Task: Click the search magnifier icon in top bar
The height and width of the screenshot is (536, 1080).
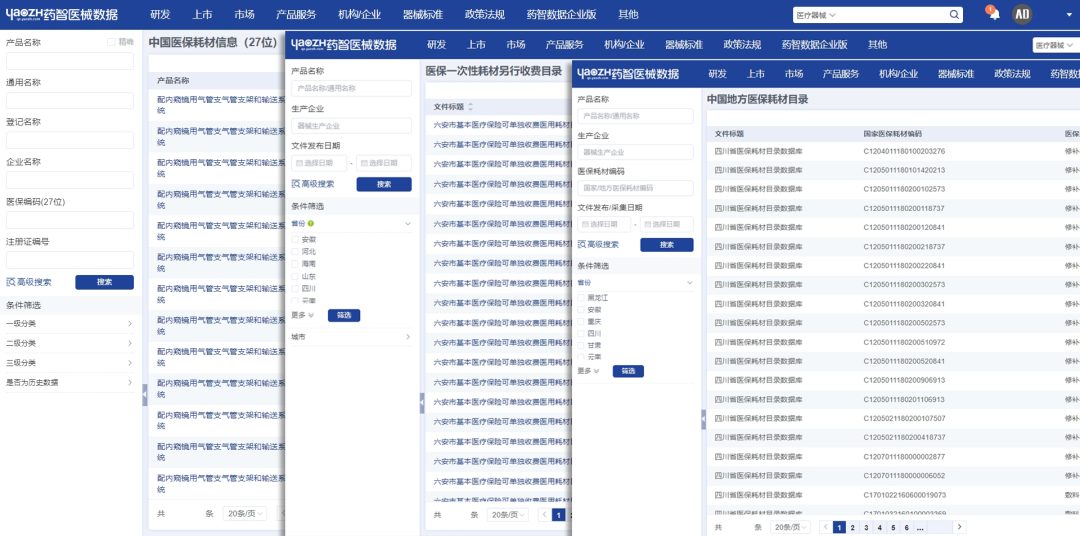Action: pos(955,14)
